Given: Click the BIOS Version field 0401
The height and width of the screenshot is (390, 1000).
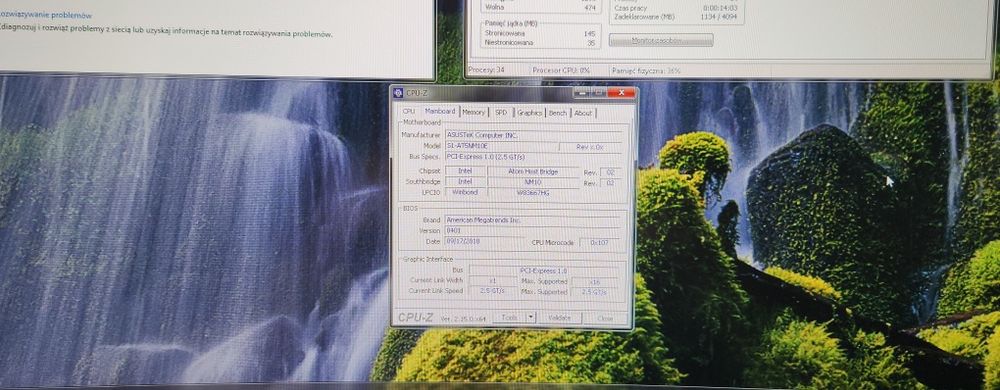Looking at the screenshot, I should tap(532, 231).
